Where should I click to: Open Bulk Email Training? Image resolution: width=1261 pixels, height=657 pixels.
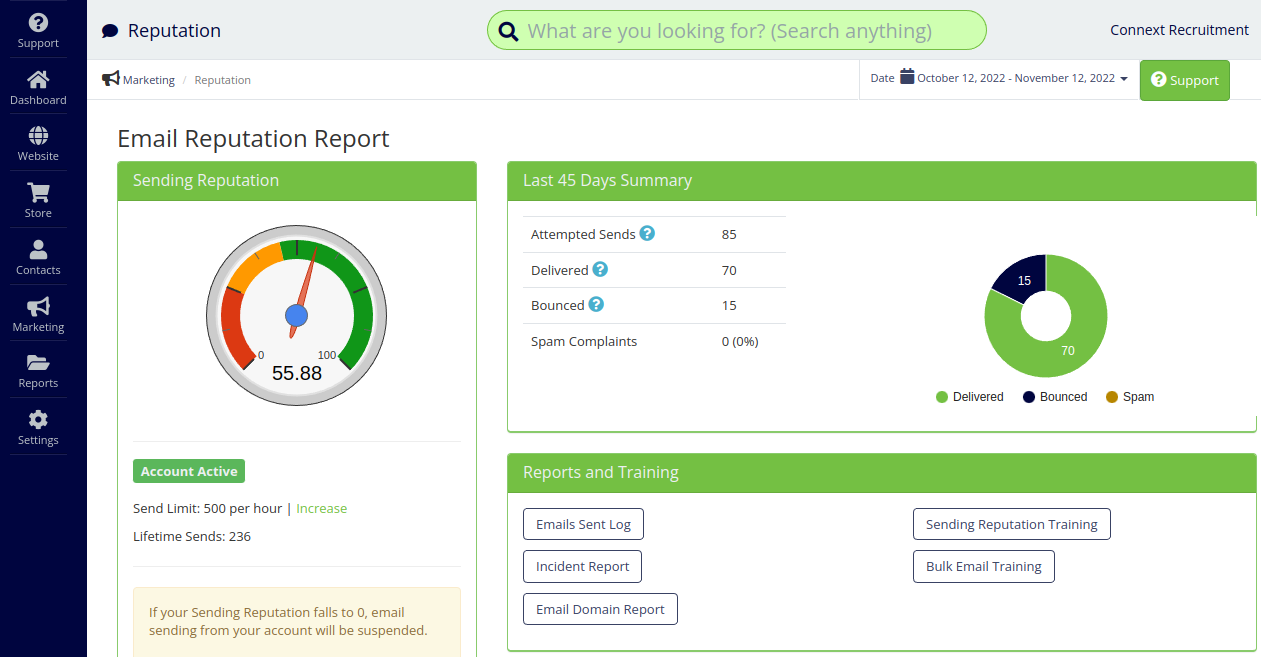pos(983,566)
